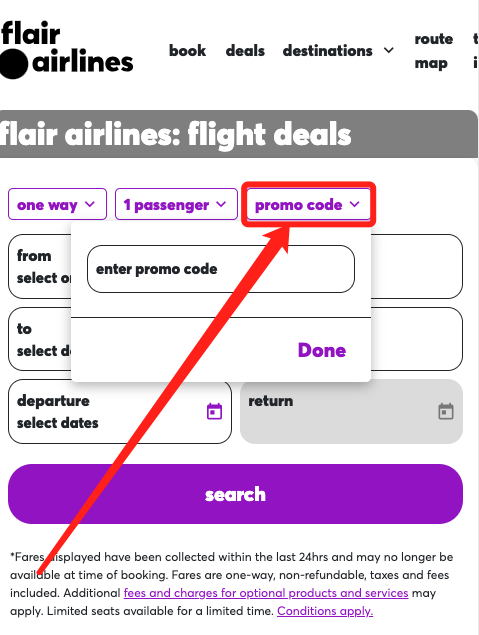479x635 pixels.
Task: Expand the destinations menu chevron
Action: click(x=389, y=51)
